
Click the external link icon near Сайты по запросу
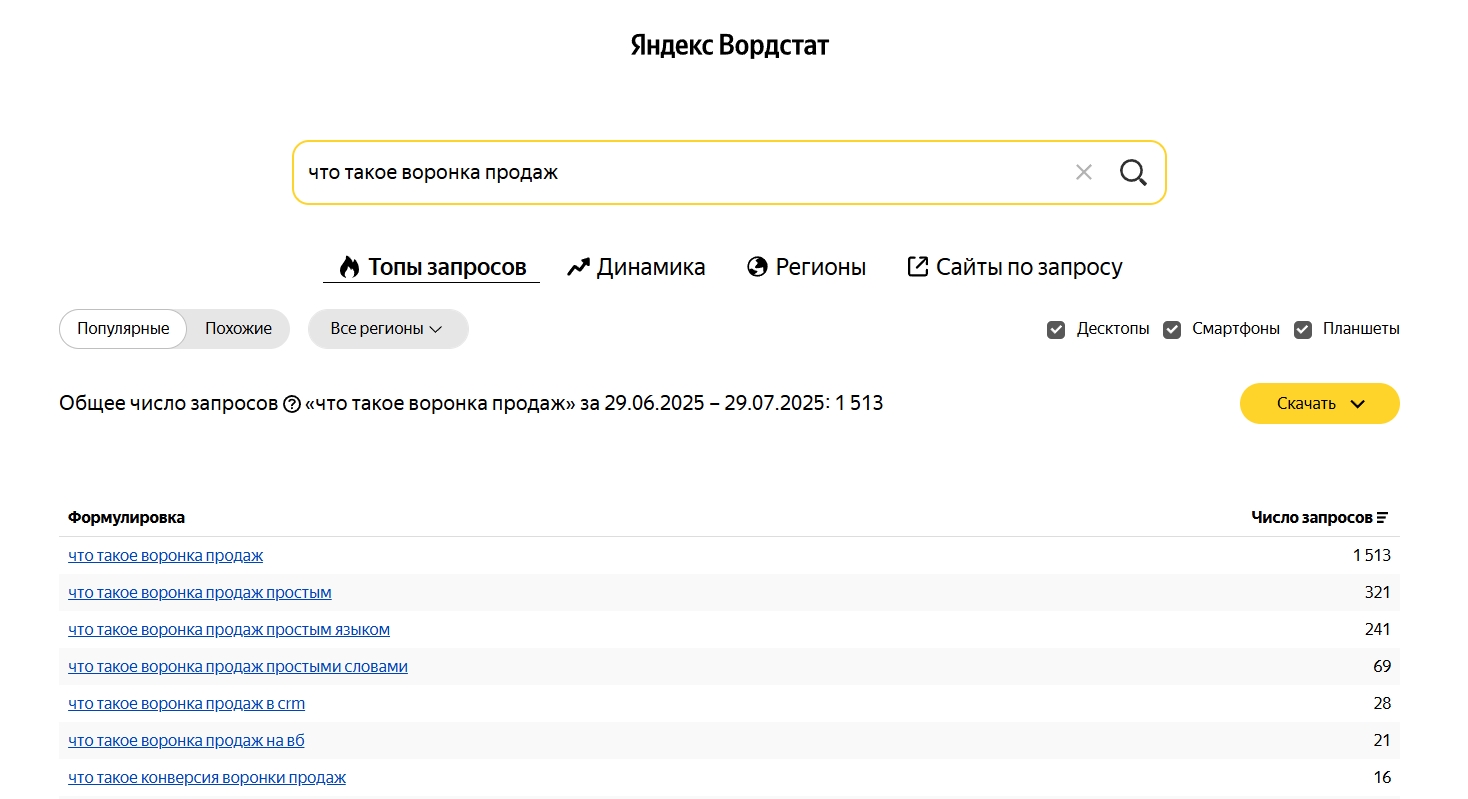[917, 266]
